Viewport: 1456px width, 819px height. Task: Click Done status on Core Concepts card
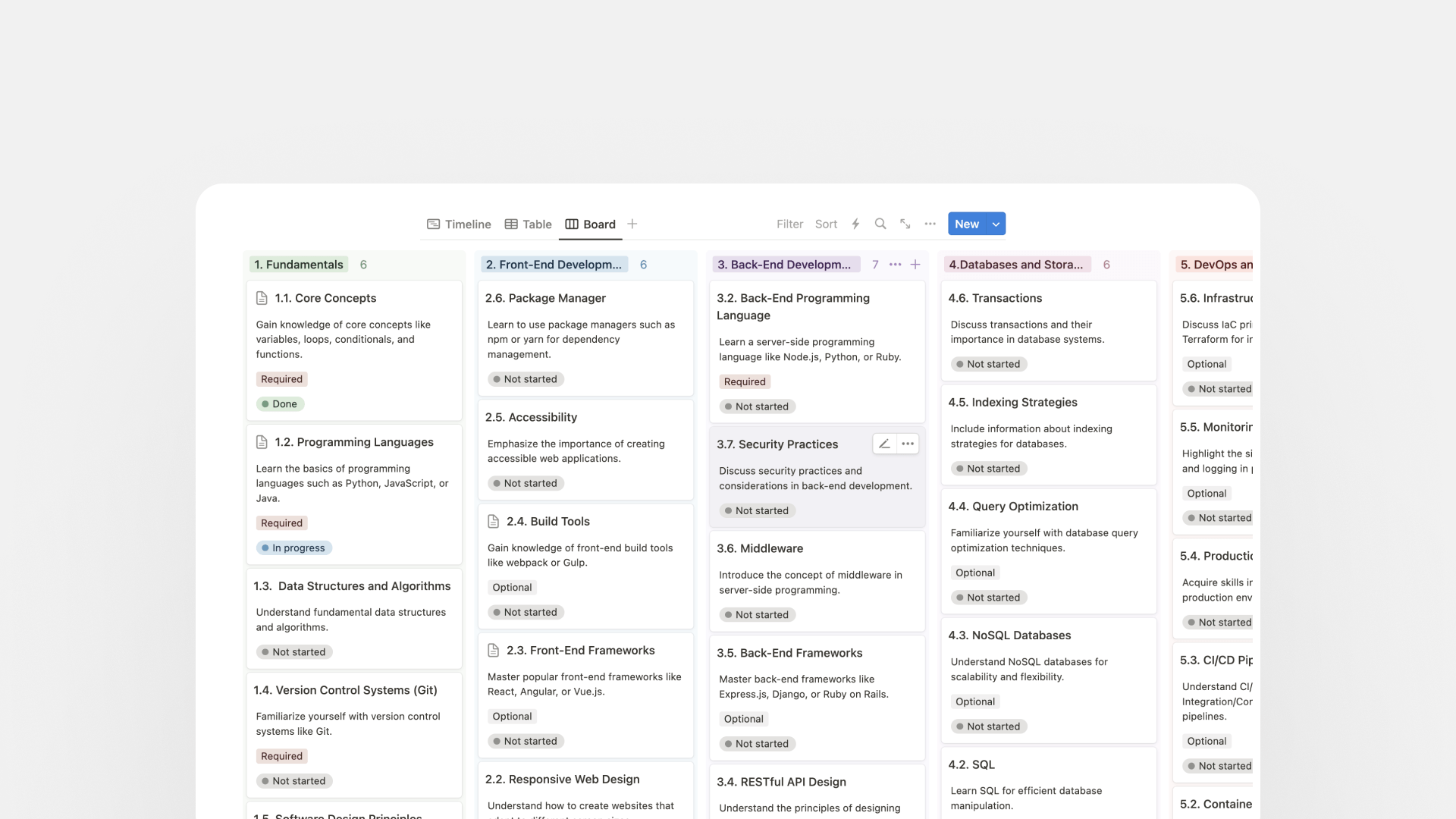[280, 404]
